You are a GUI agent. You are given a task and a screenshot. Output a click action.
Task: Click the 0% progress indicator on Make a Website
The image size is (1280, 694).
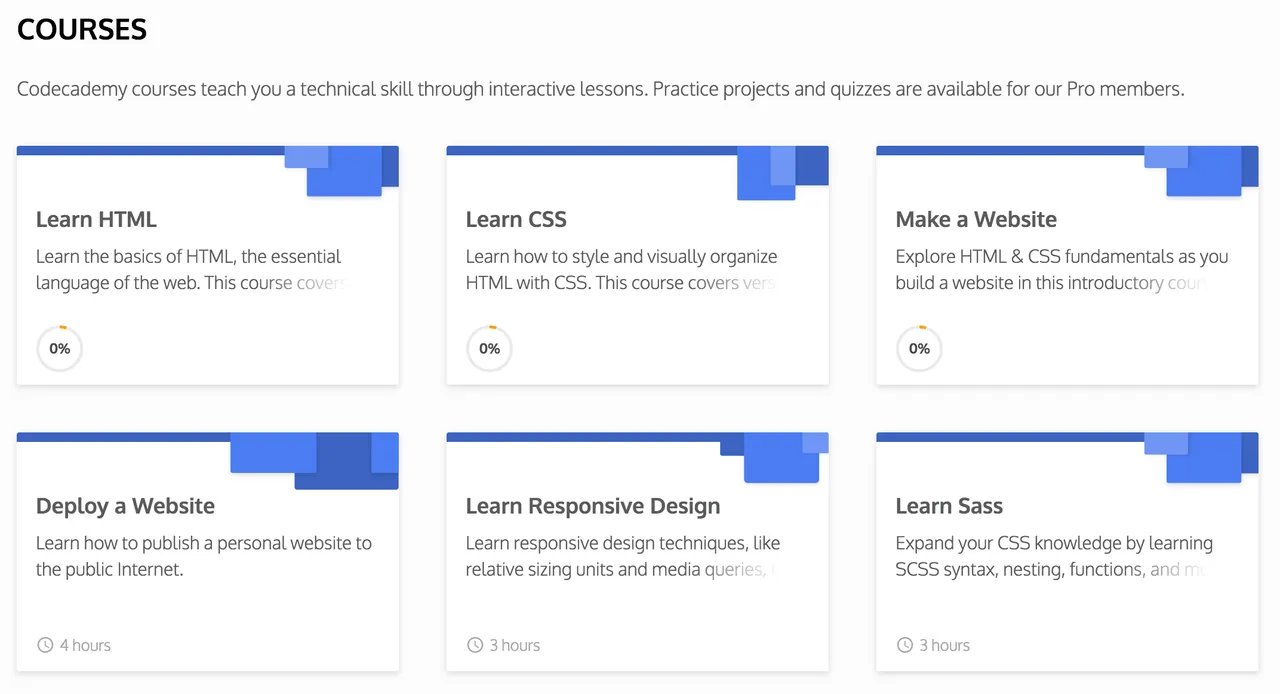click(x=919, y=348)
